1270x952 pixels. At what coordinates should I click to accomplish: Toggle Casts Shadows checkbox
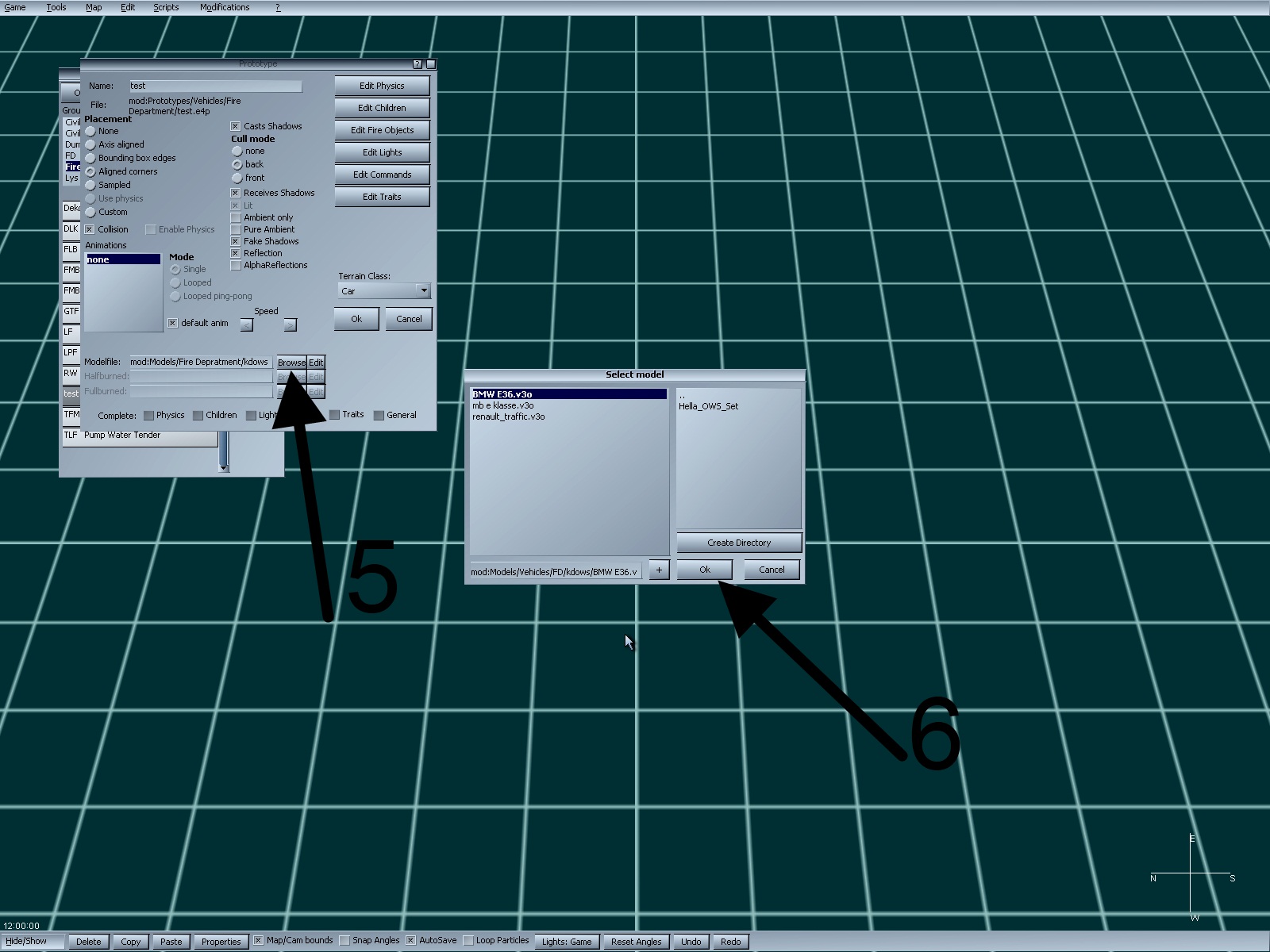click(235, 126)
